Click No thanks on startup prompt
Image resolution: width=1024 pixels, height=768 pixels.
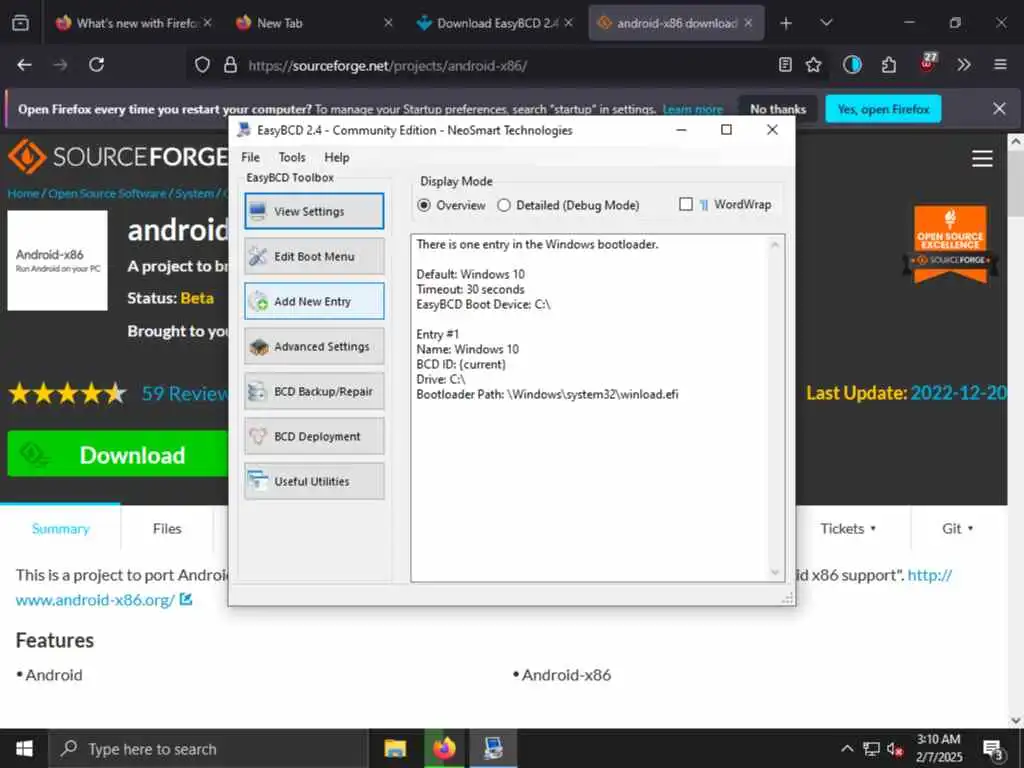coord(778,109)
